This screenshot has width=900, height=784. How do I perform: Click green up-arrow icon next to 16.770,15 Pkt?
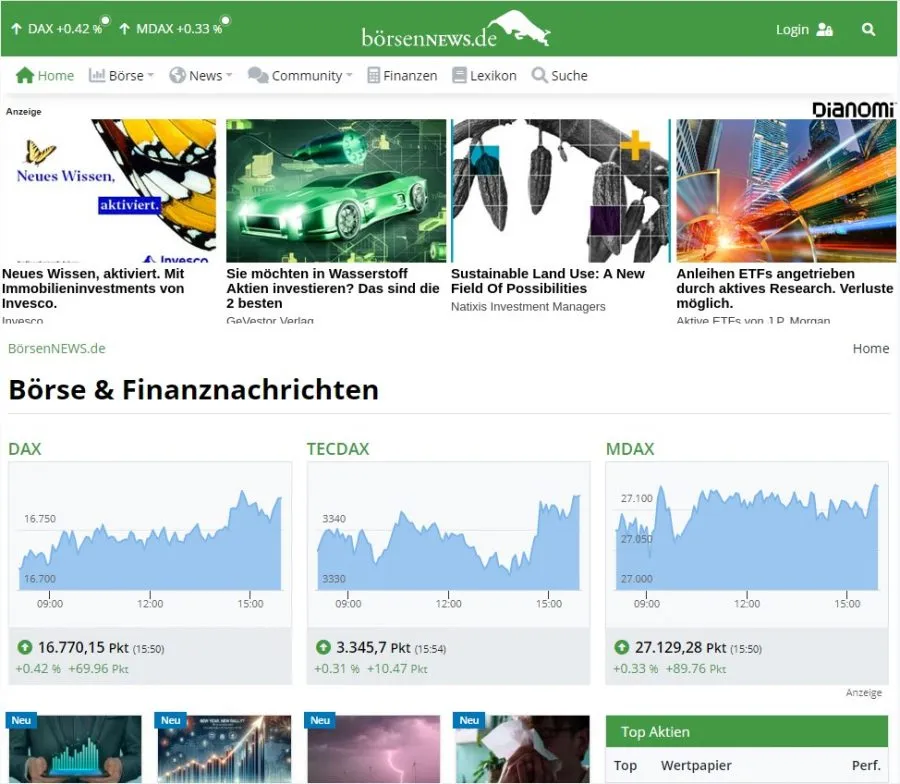(25, 647)
